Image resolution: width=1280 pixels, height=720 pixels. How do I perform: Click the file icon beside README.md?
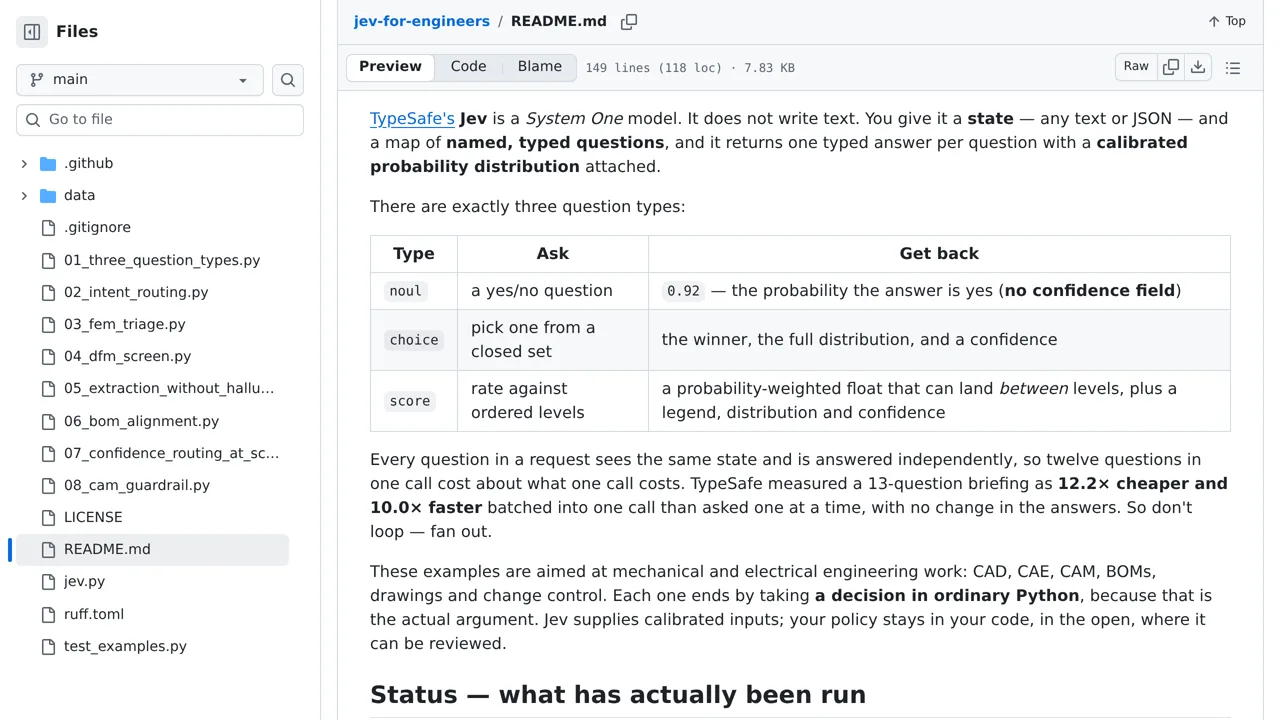point(48,549)
